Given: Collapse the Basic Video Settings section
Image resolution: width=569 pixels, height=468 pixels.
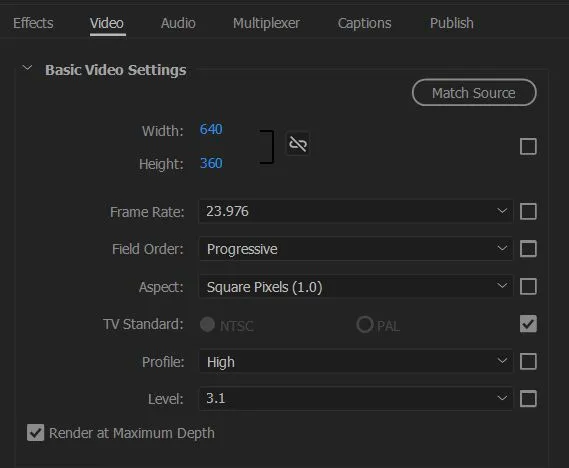Looking at the screenshot, I should point(27,68).
